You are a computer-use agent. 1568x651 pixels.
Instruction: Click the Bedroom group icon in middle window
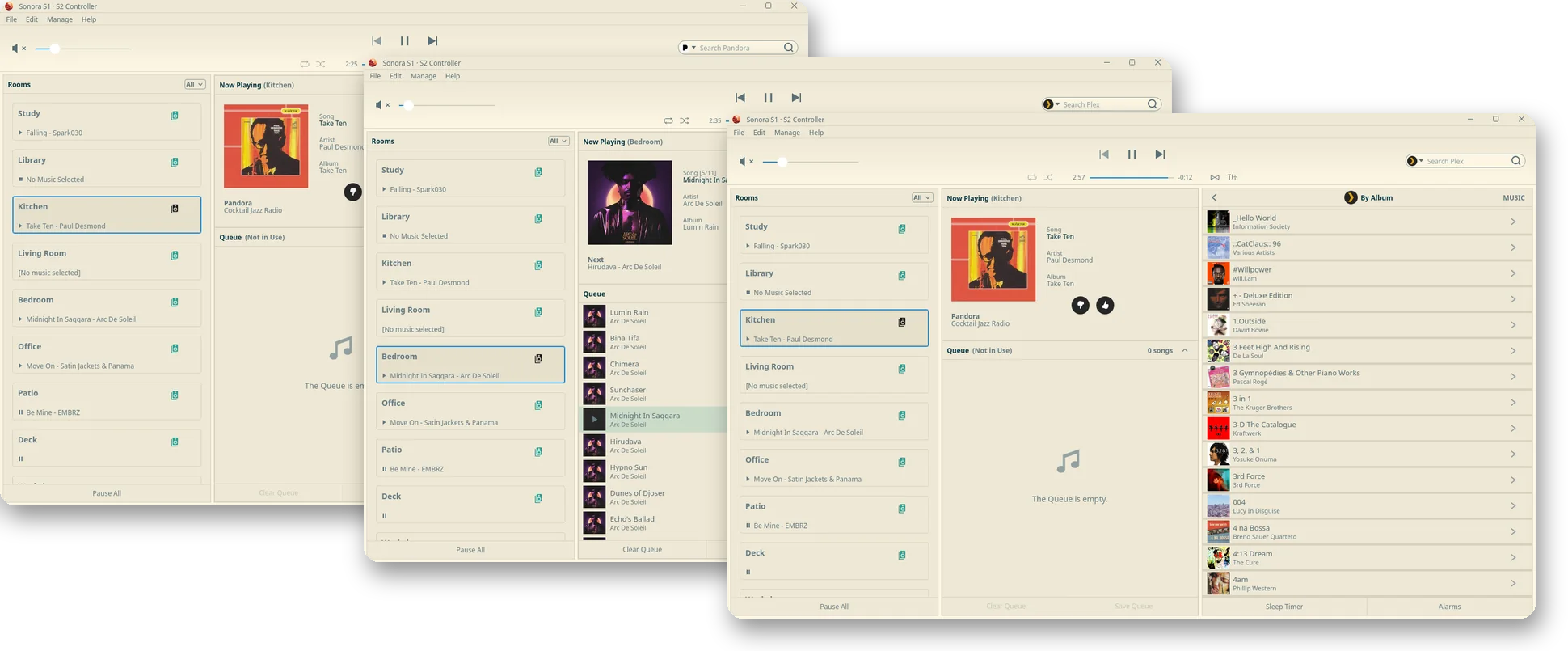pos(538,358)
